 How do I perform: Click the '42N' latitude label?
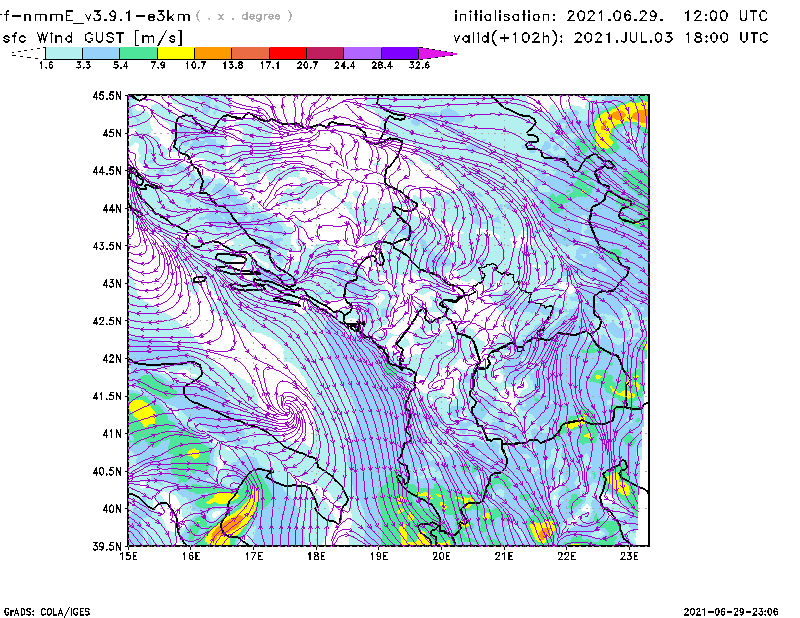point(112,358)
